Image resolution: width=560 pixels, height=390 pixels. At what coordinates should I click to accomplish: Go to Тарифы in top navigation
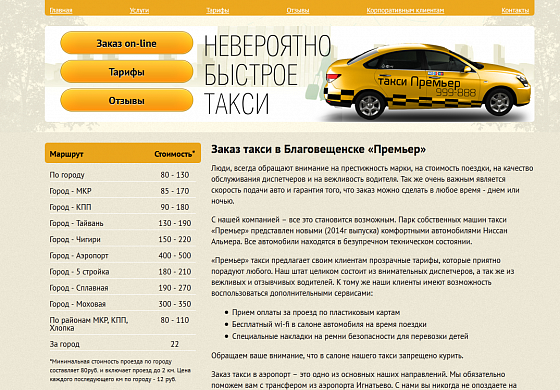[x=218, y=10]
